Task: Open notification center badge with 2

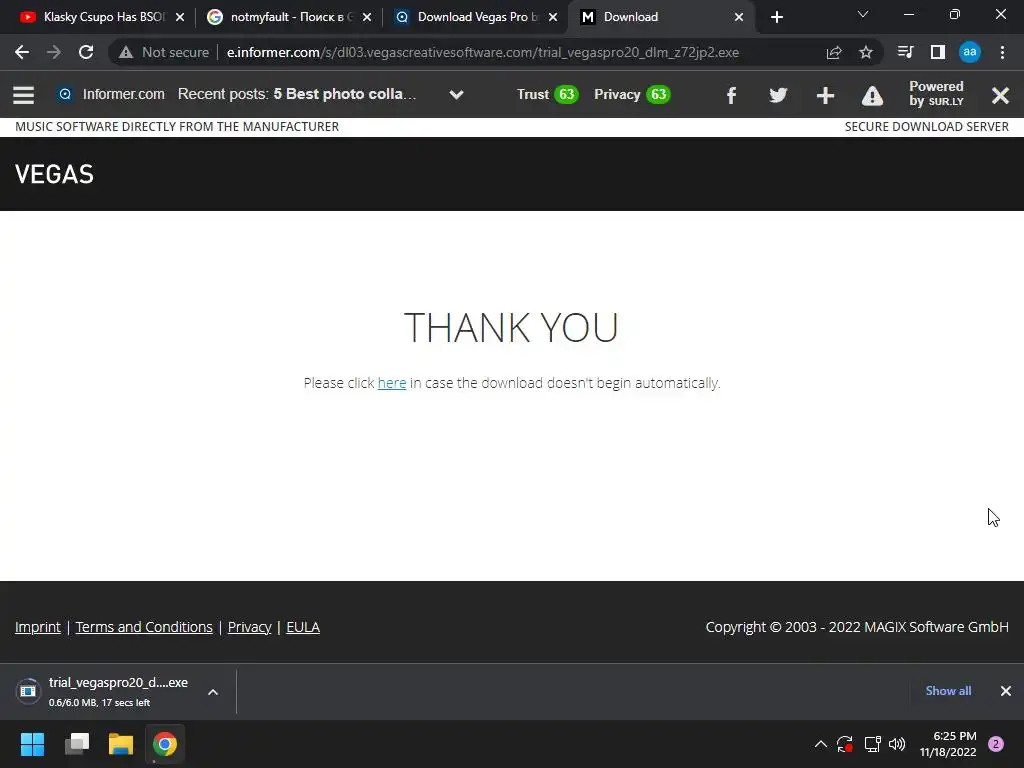Action: [x=996, y=744]
